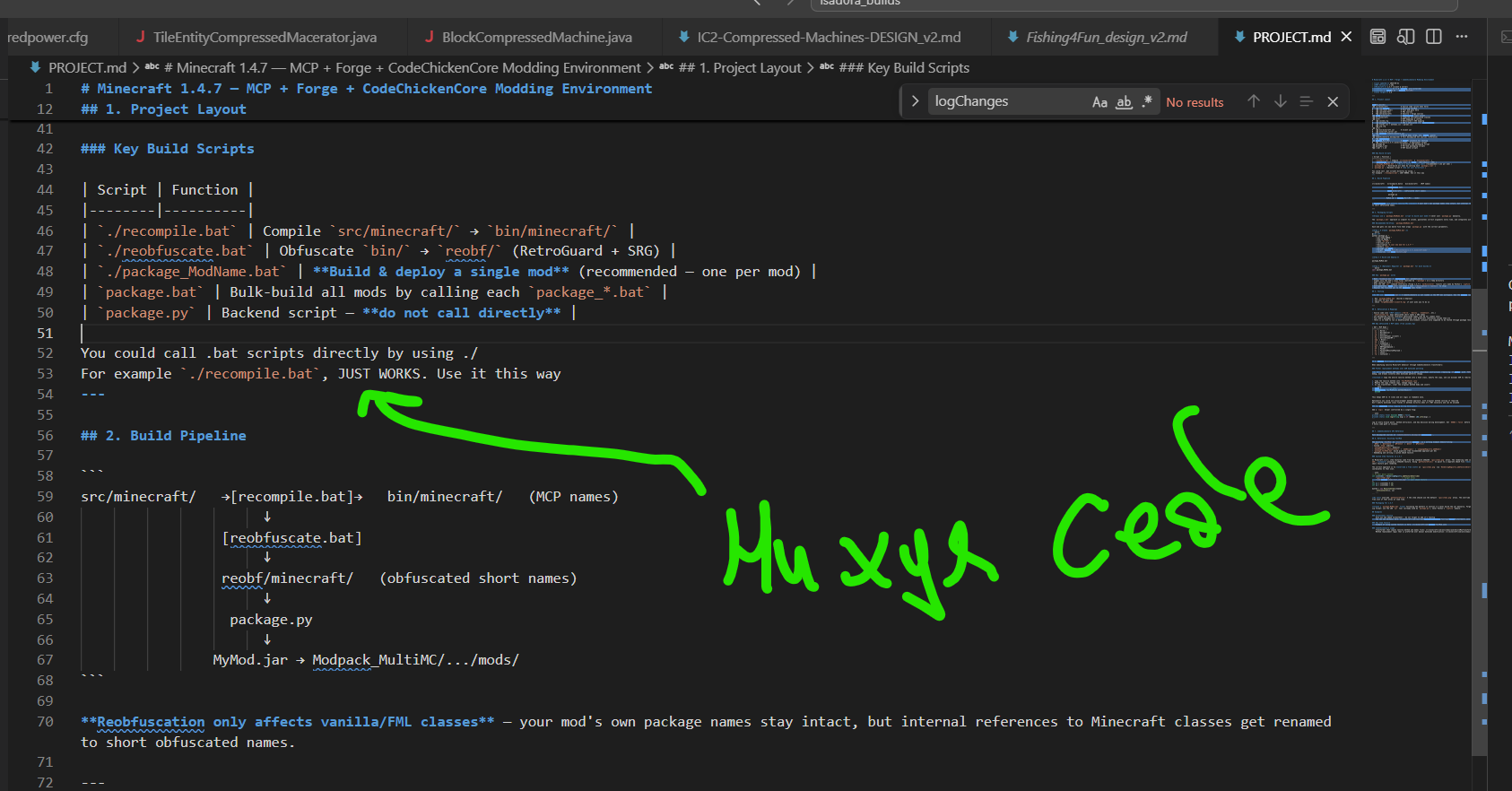Toggle Use Regular Expression in find
This screenshot has width=1512, height=791.
coord(1147,102)
